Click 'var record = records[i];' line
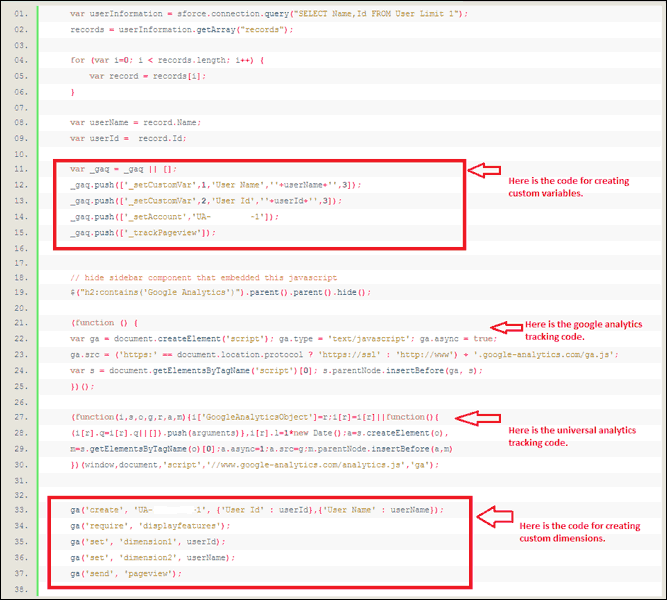 (x=148, y=76)
